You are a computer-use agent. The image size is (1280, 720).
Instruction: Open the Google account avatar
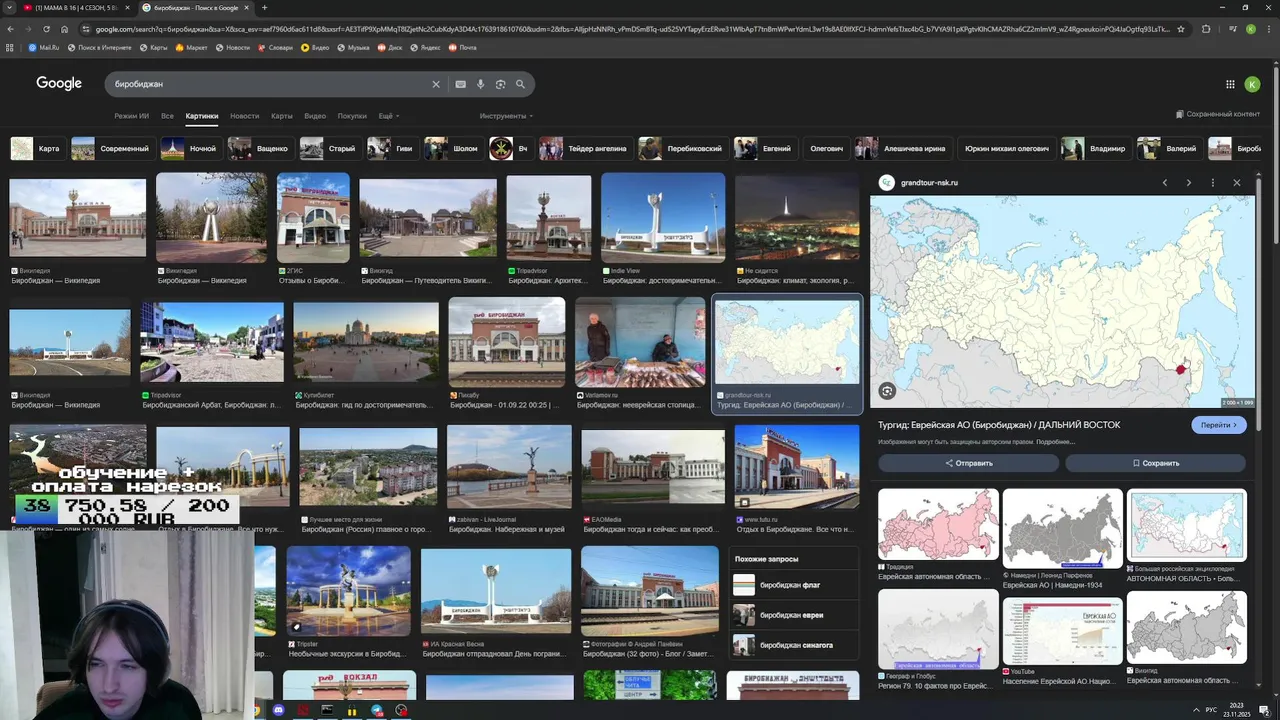(x=1252, y=84)
